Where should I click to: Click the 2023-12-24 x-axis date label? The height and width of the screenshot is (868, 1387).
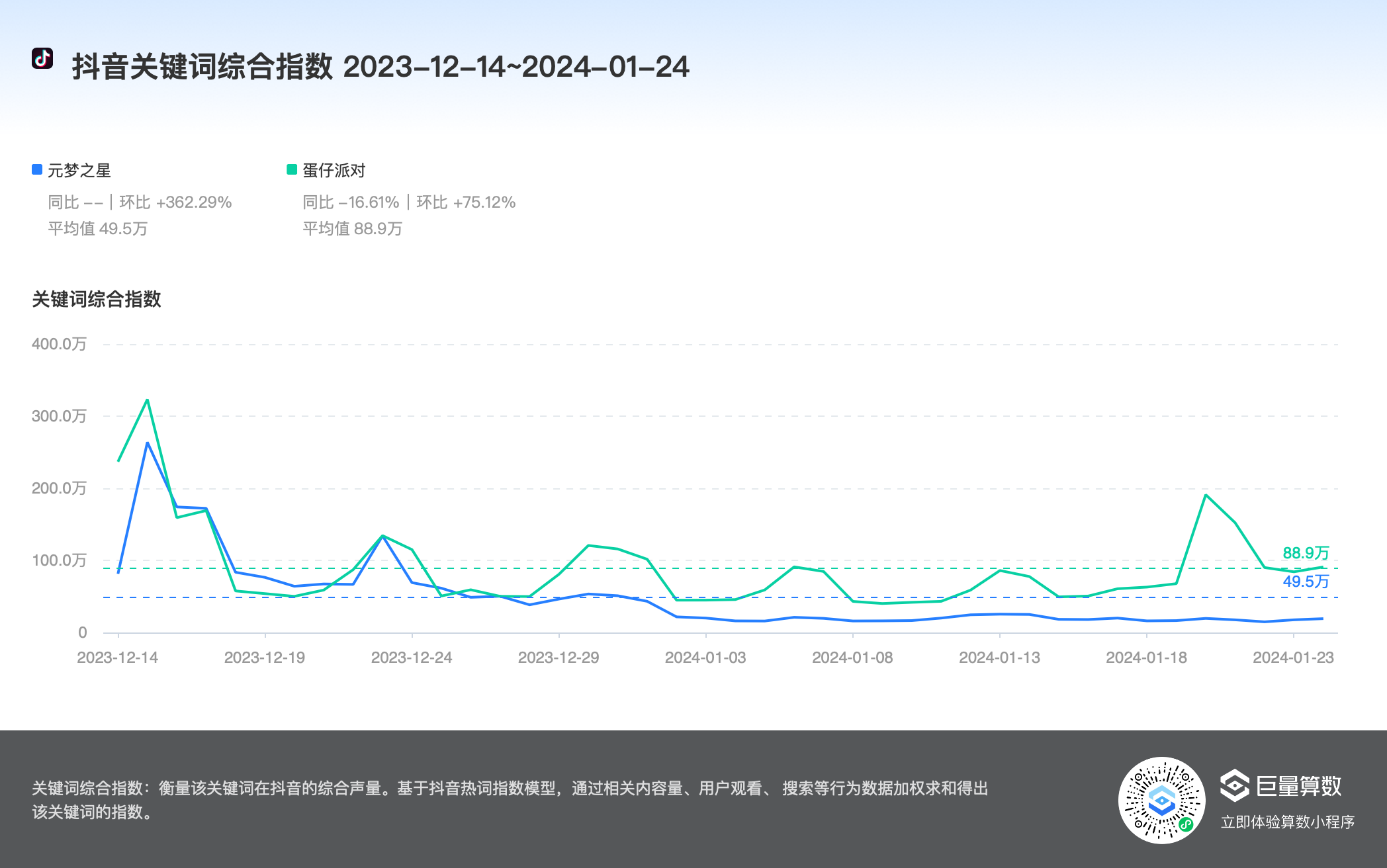412,658
